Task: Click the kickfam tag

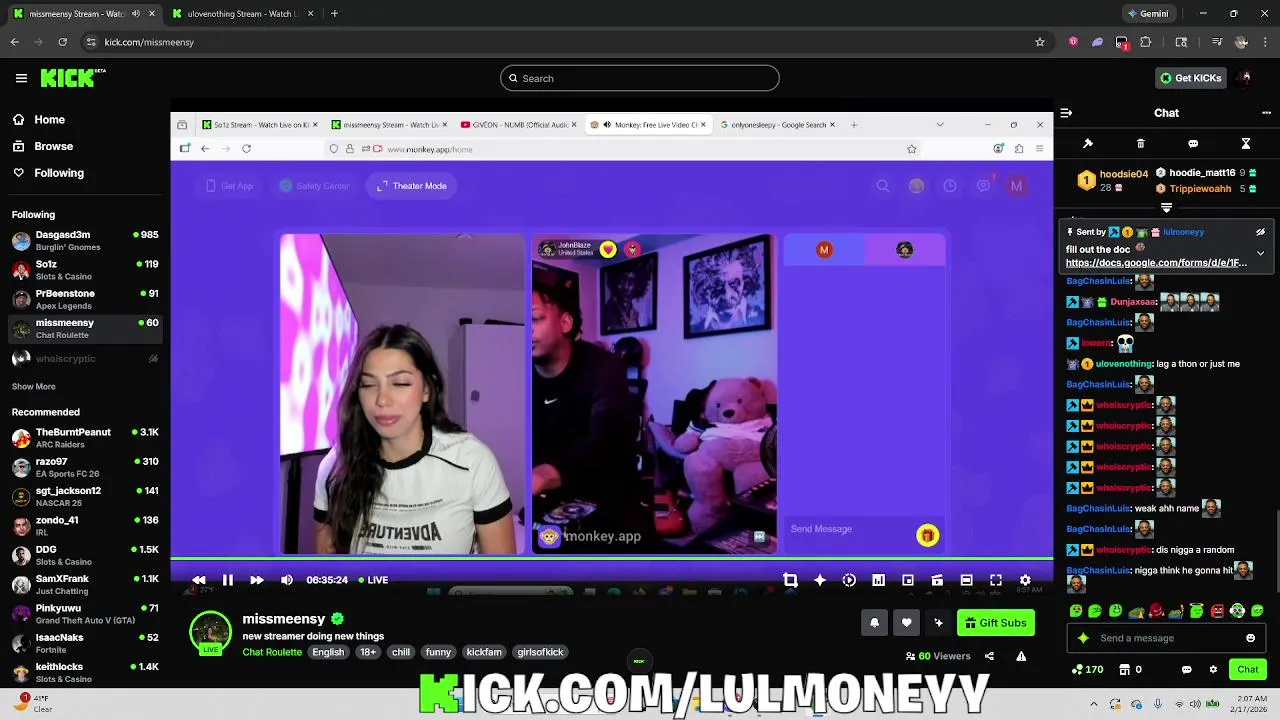Action: tap(484, 652)
